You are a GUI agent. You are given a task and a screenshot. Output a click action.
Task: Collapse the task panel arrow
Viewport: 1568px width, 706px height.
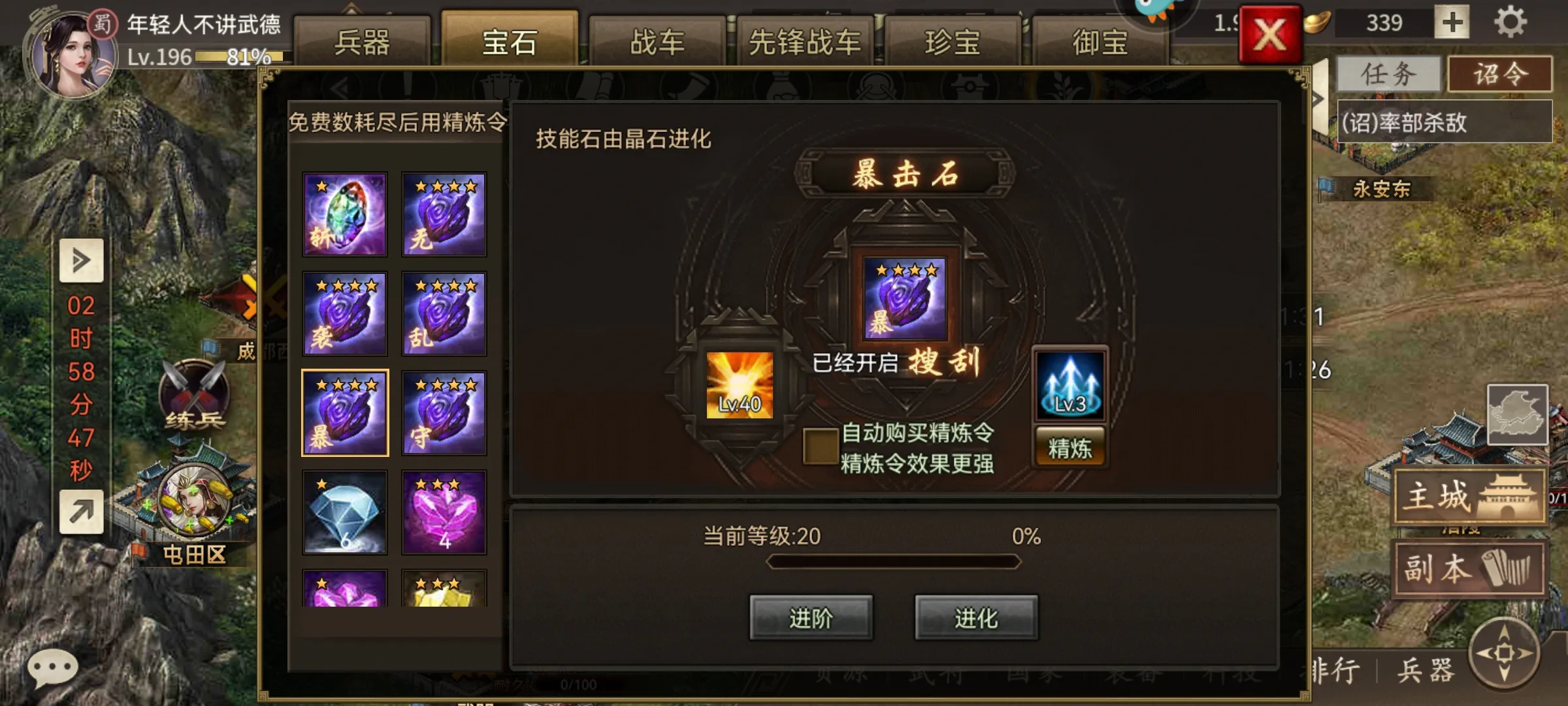[1320, 99]
